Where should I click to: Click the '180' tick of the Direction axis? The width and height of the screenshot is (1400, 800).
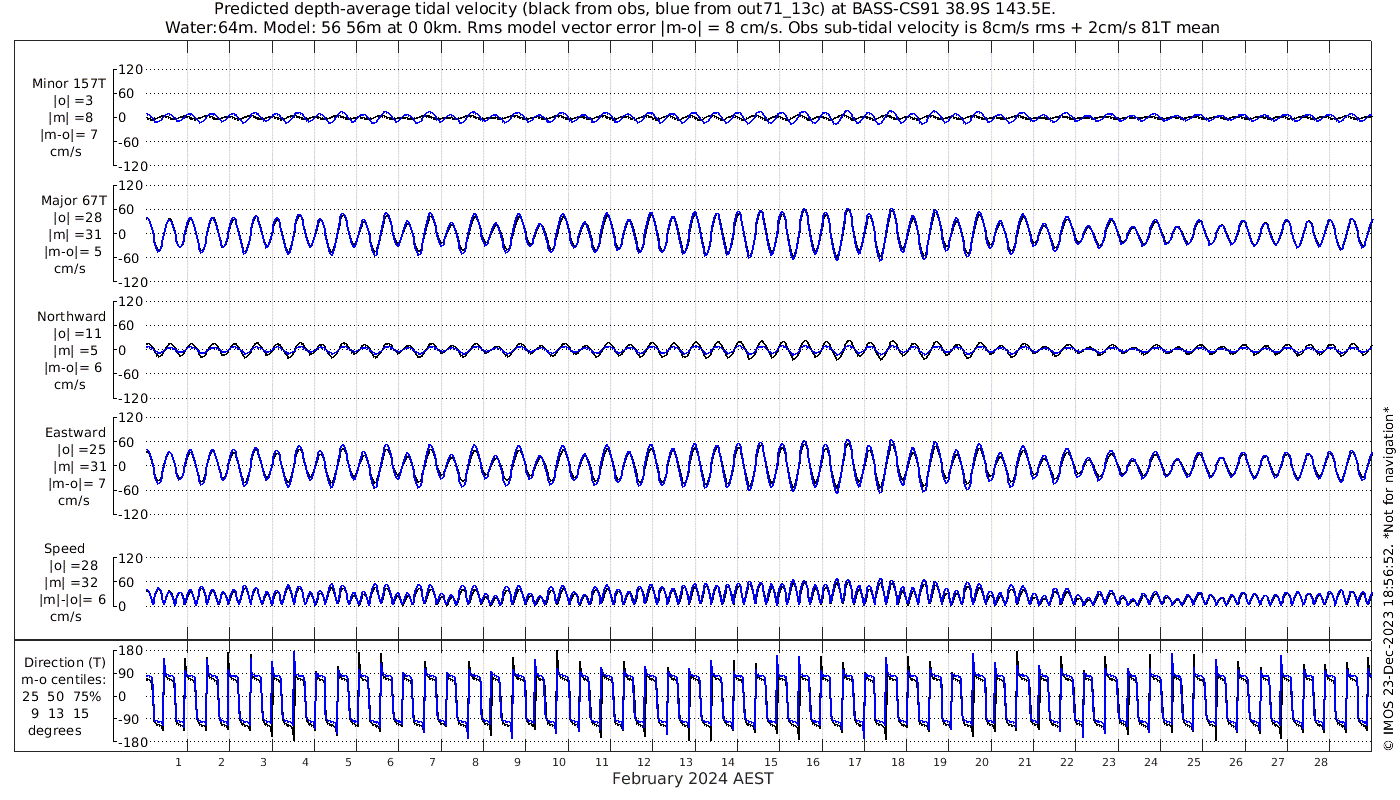[x=129, y=651]
